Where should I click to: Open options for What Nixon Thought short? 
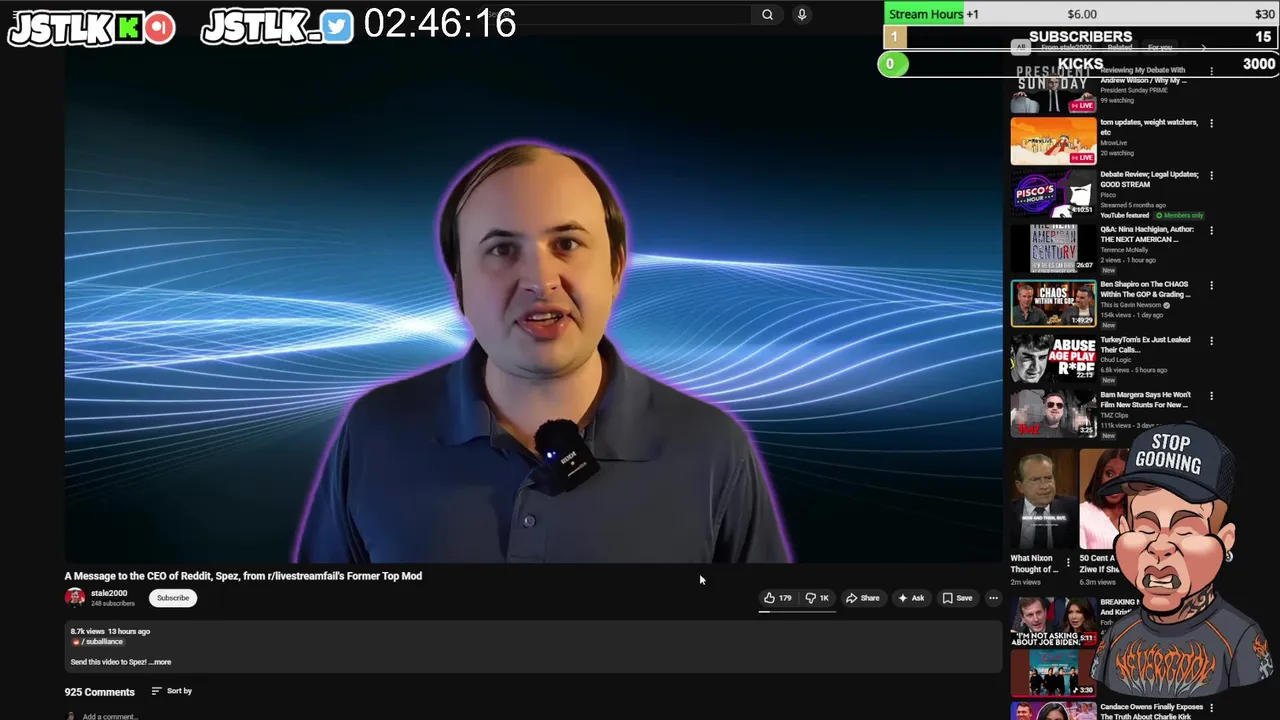1068,562
